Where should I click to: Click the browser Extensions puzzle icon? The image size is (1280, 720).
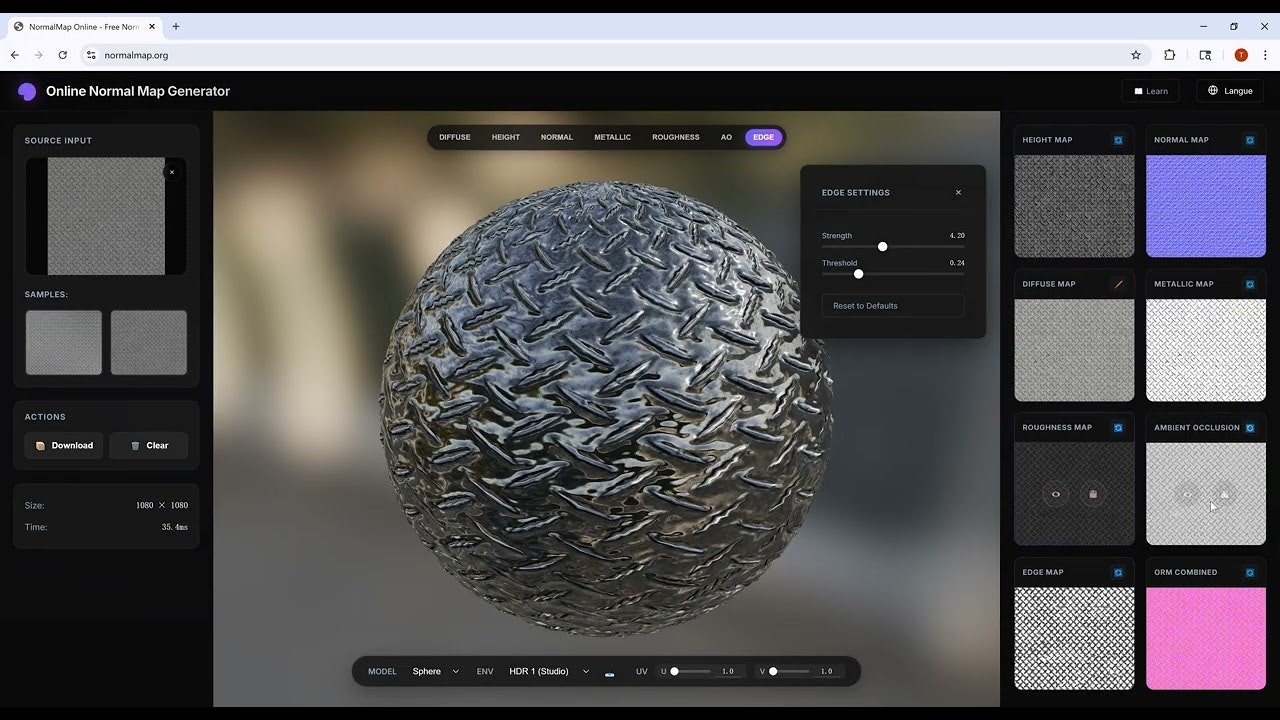pos(1169,55)
